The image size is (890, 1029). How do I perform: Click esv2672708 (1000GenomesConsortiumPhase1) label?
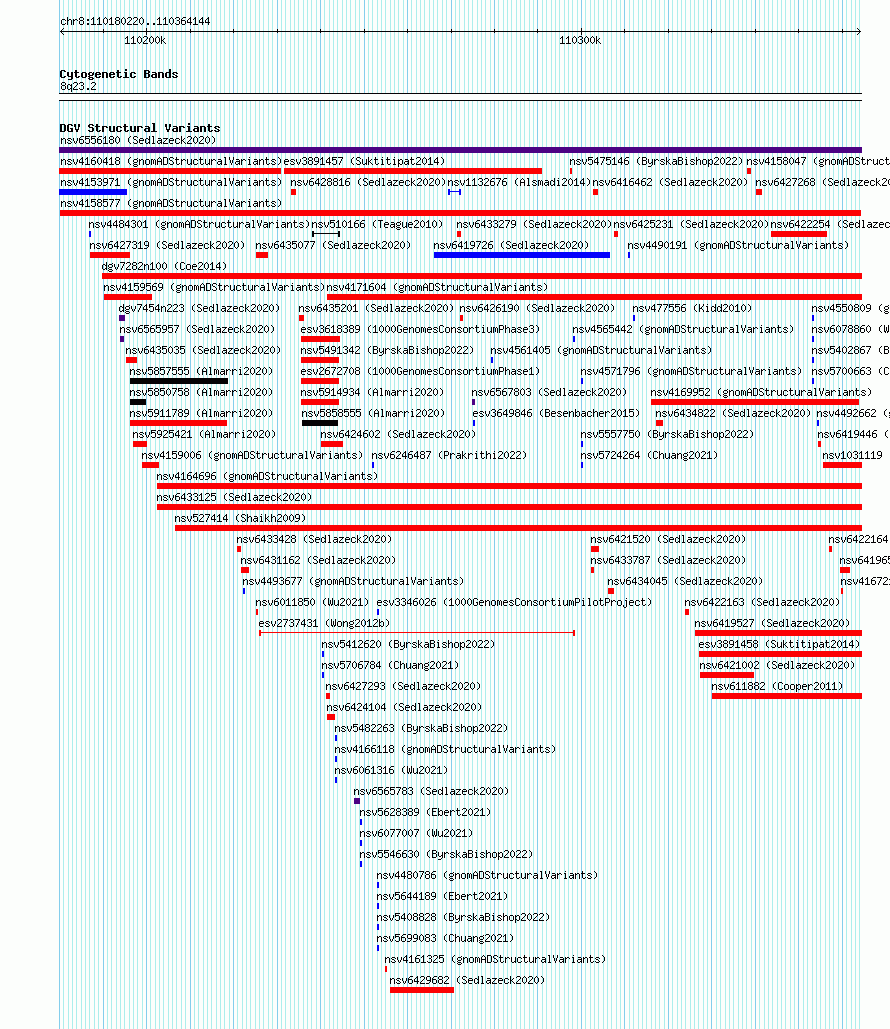[420, 371]
